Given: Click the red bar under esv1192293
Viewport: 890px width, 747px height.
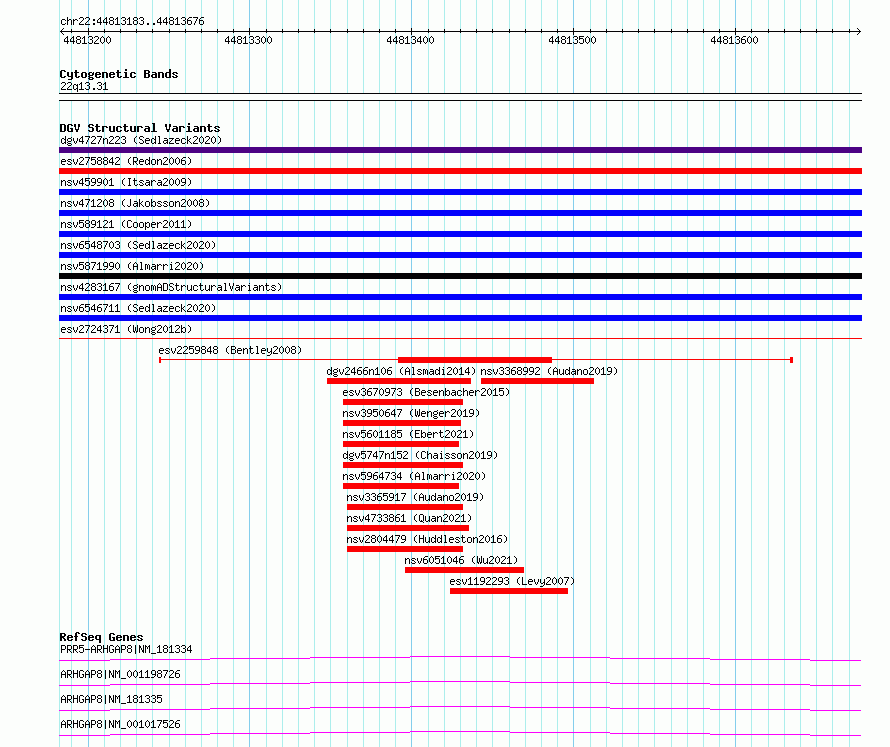Looking at the screenshot, I should click(x=509, y=591).
